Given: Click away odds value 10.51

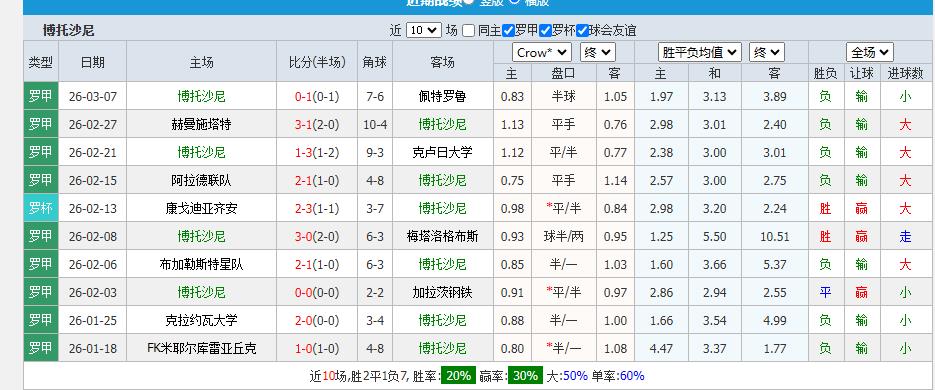Looking at the screenshot, I should (x=775, y=237).
